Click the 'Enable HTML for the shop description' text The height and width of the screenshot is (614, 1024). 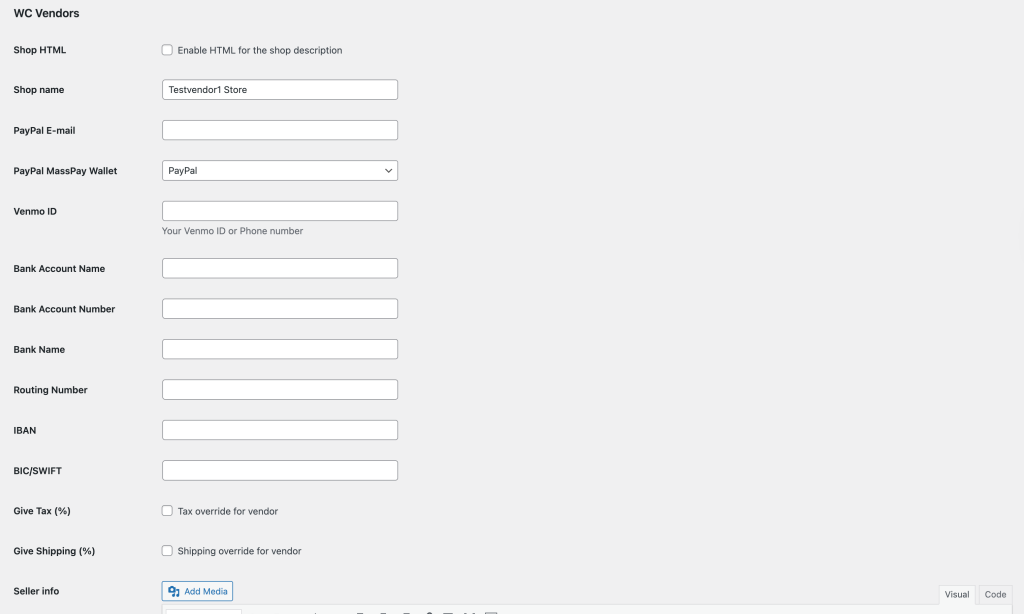(x=260, y=50)
